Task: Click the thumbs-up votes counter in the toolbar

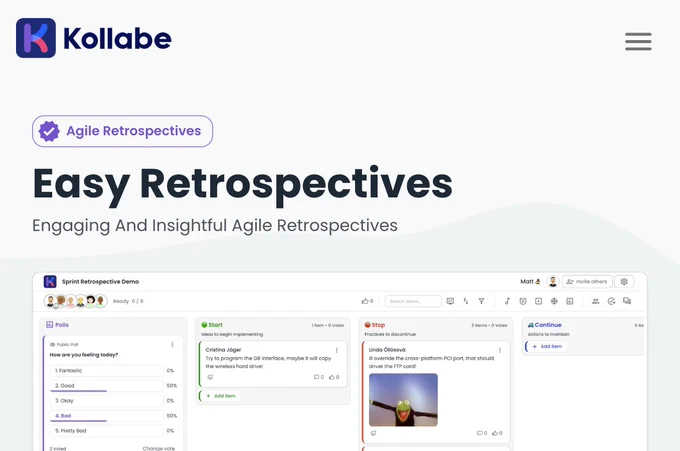Action: click(x=367, y=301)
